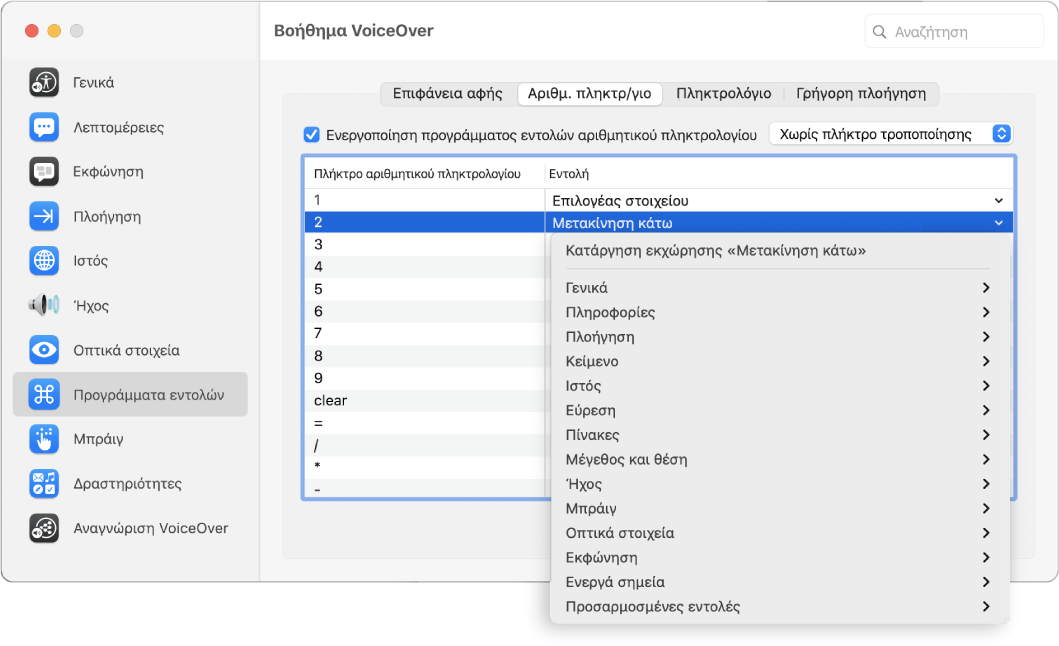Switch to the Γρήγορη πλοήγηση tab
1059x646 pixels.
click(860, 94)
